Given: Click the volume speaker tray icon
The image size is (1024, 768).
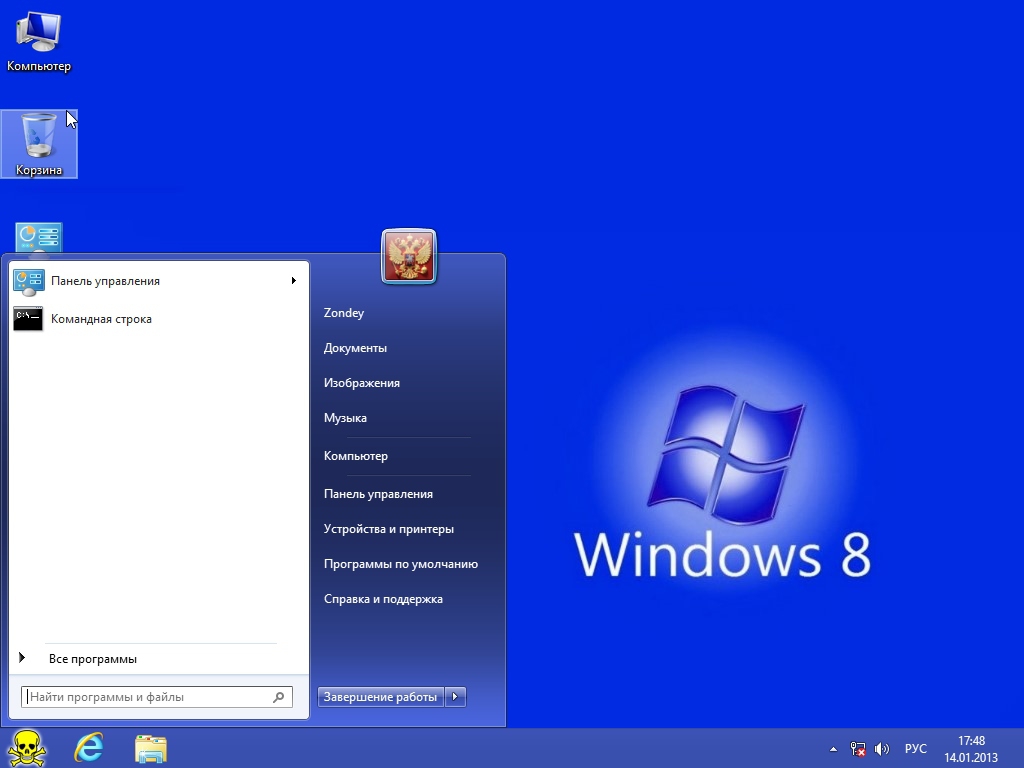Looking at the screenshot, I should tap(882, 749).
